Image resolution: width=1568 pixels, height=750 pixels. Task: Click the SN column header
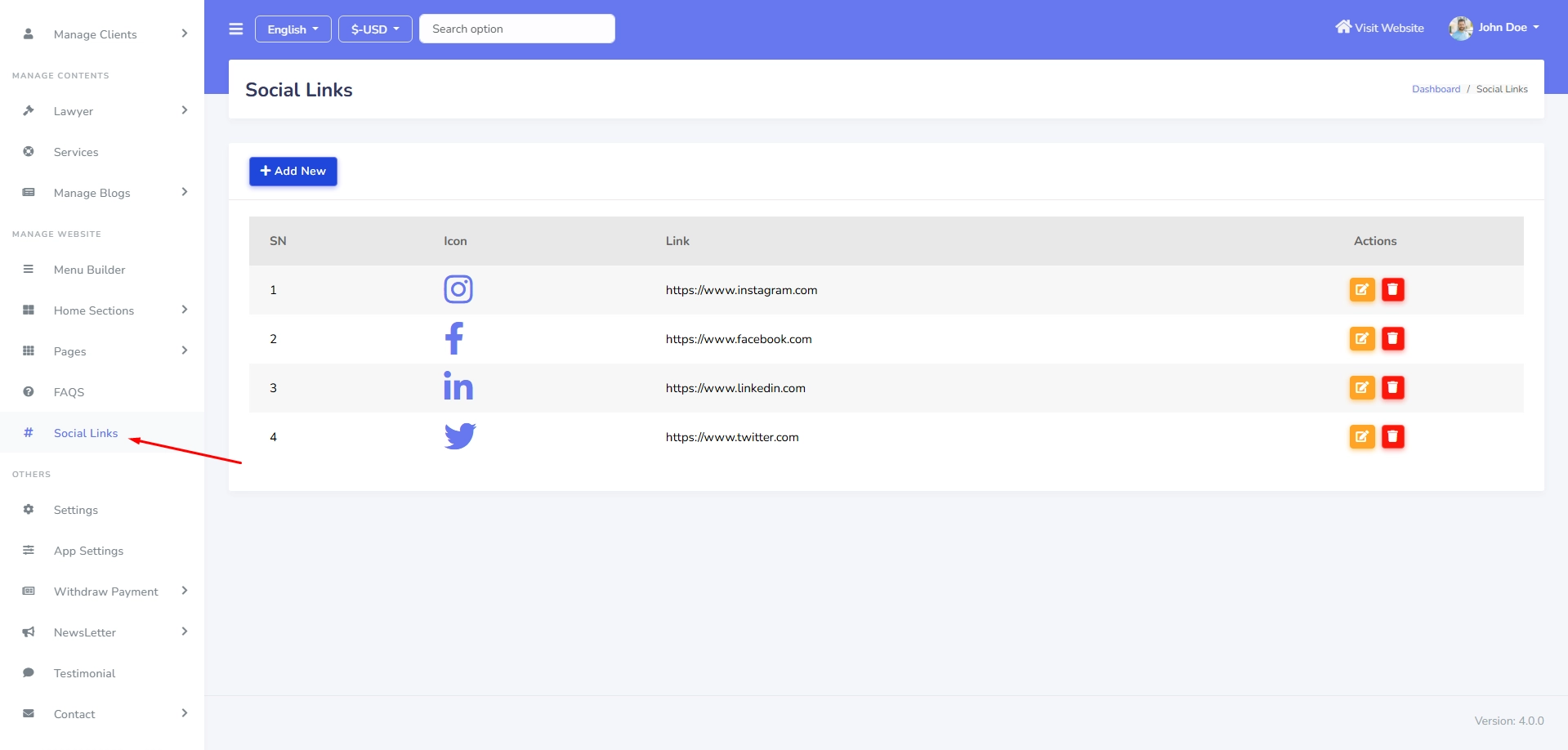coord(278,241)
